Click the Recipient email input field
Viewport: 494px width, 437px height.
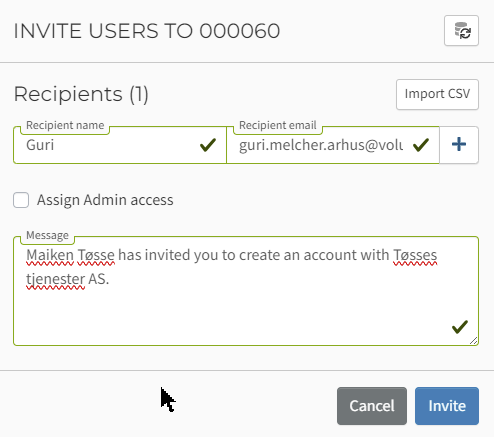coord(333,145)
